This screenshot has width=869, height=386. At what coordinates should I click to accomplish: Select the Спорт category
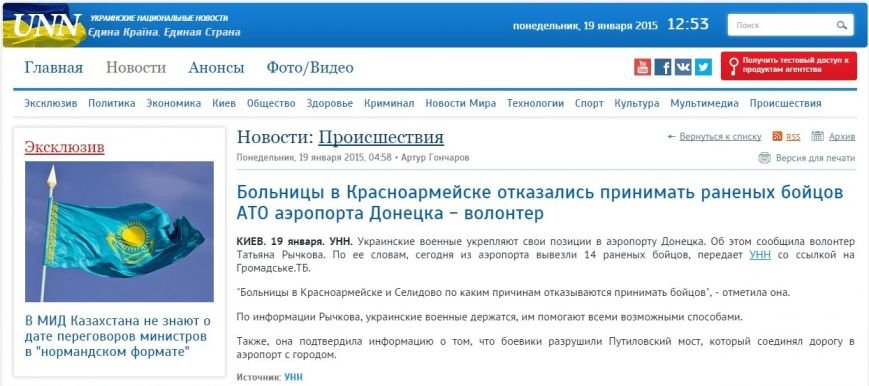coord(589,103)
